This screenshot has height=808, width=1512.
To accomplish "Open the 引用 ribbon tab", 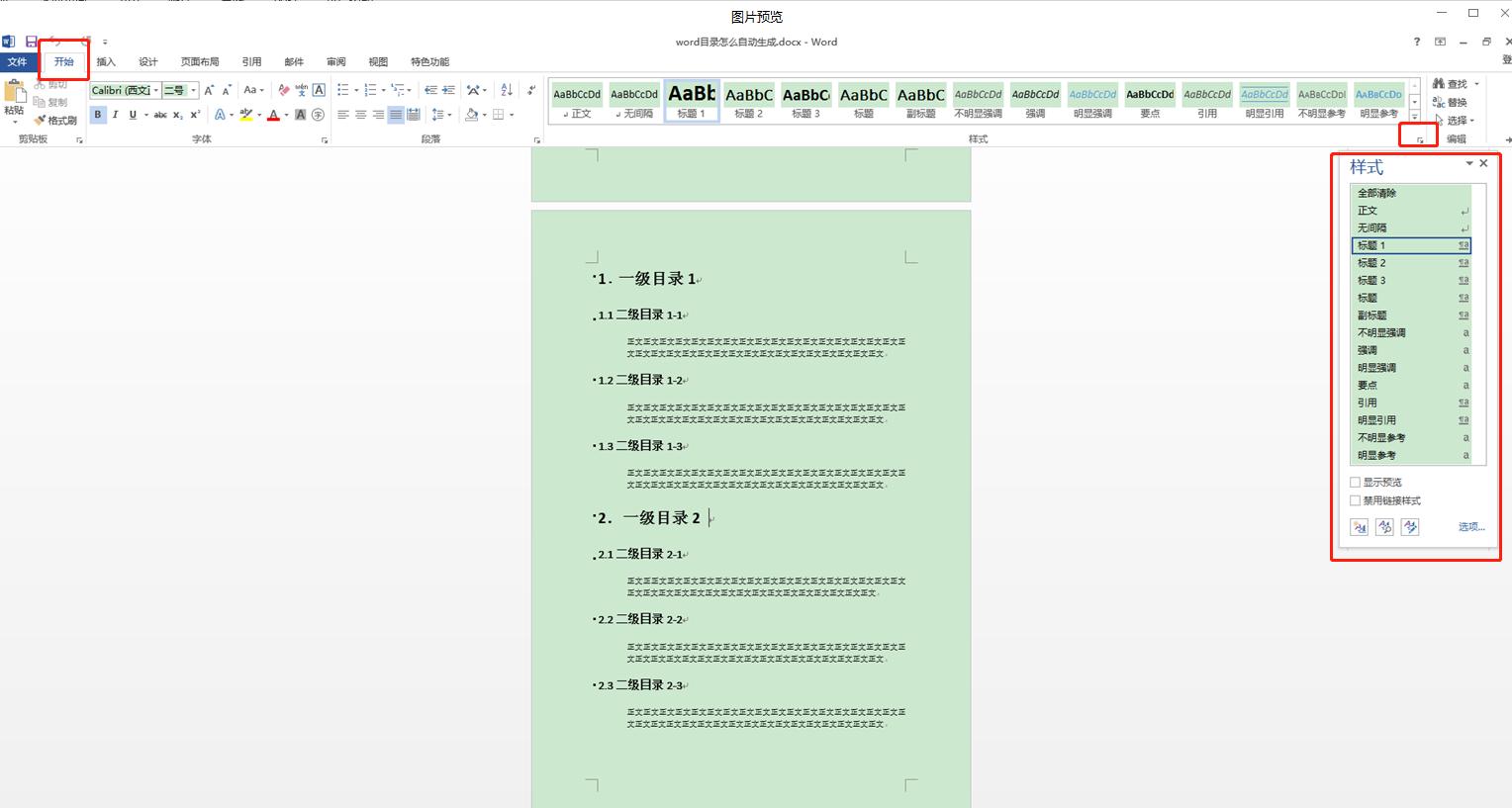I will tap(251, 61).
